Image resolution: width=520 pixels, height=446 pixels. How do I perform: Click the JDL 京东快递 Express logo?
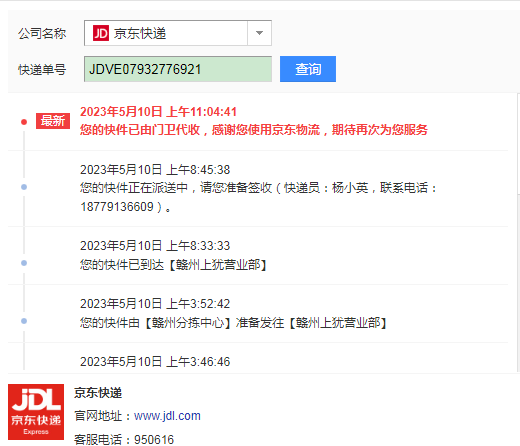36,412
